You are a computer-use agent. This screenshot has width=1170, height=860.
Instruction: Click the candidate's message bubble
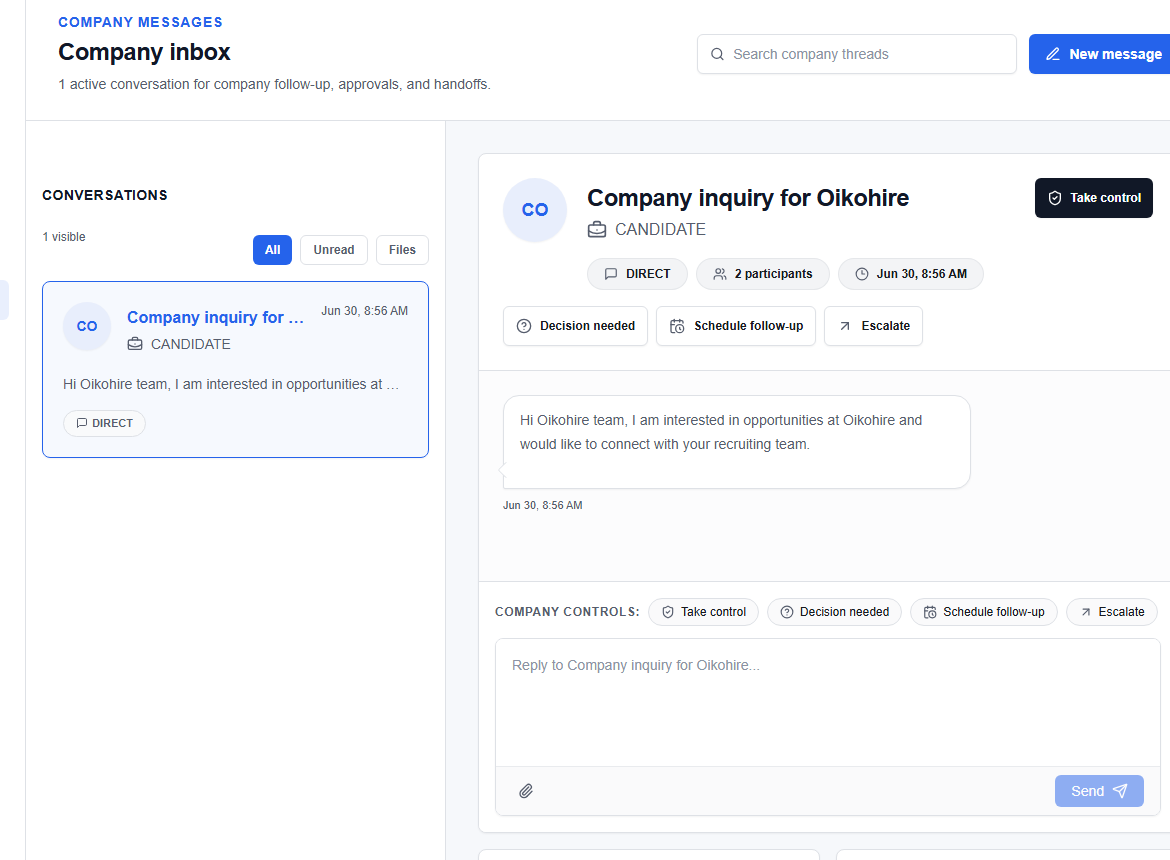(736, 442)
